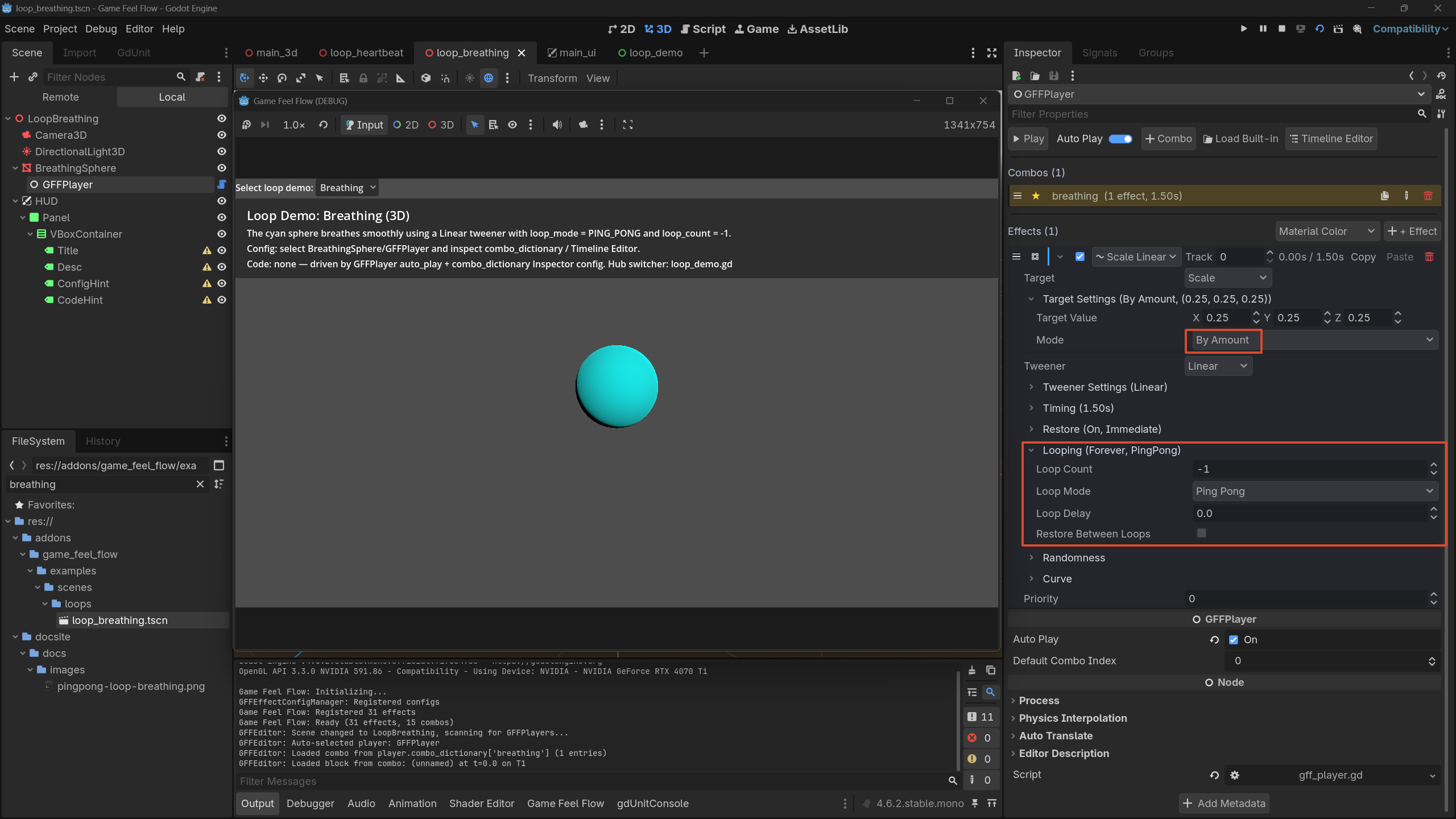
Task: Duplicate the breathing combo
Action: coord(1385,196)
